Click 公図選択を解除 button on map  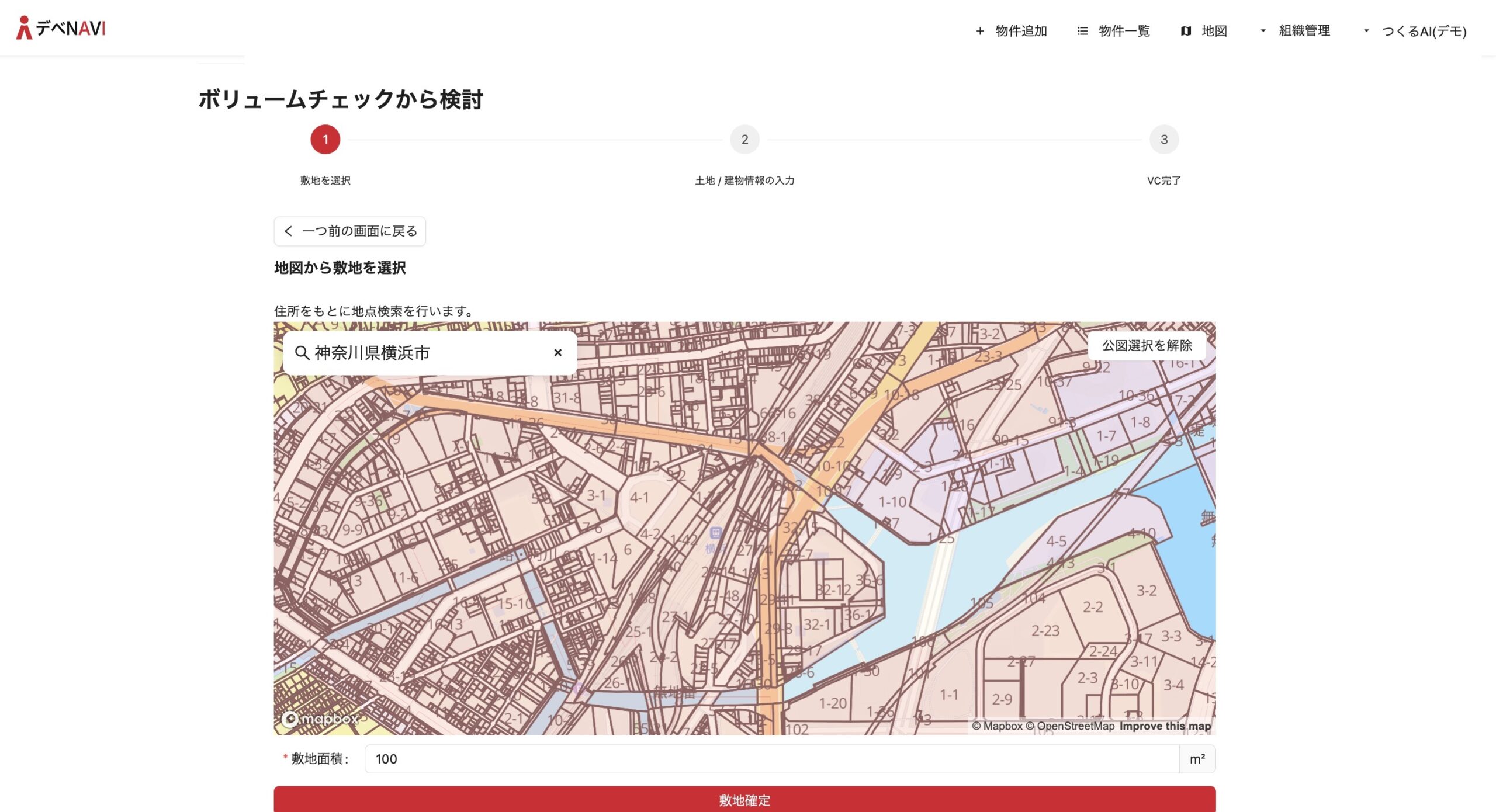1147,346
